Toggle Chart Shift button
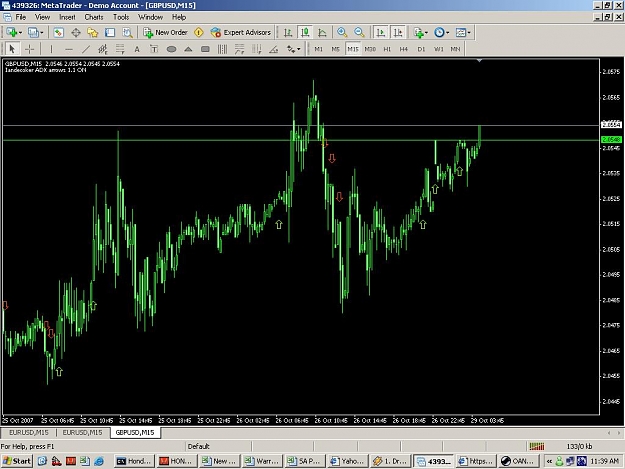The height and width of the screenshot is (469, 625). coord(398,32)
